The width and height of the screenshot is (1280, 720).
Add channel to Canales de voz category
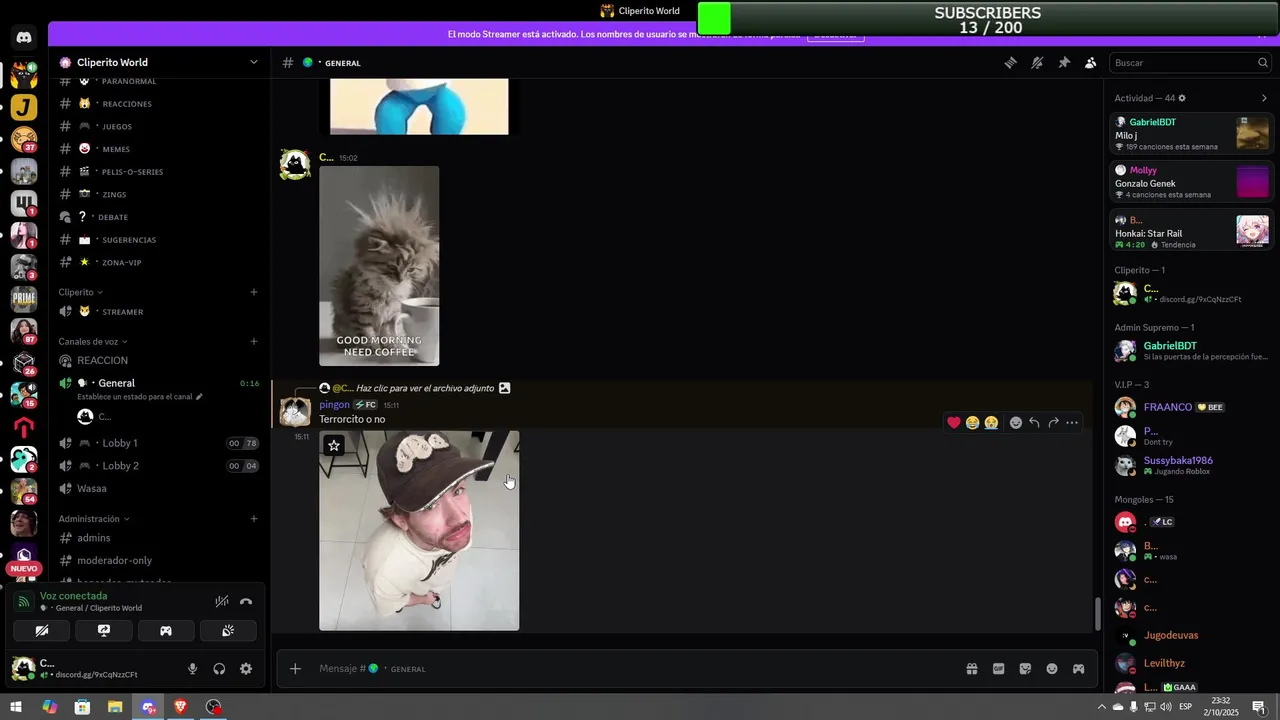pyautogui.click(x=254, y=341)
